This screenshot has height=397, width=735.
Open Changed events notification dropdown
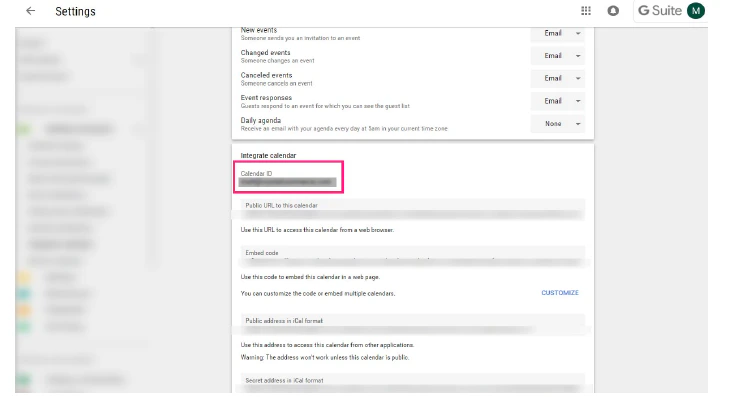(x=558, y=56)
